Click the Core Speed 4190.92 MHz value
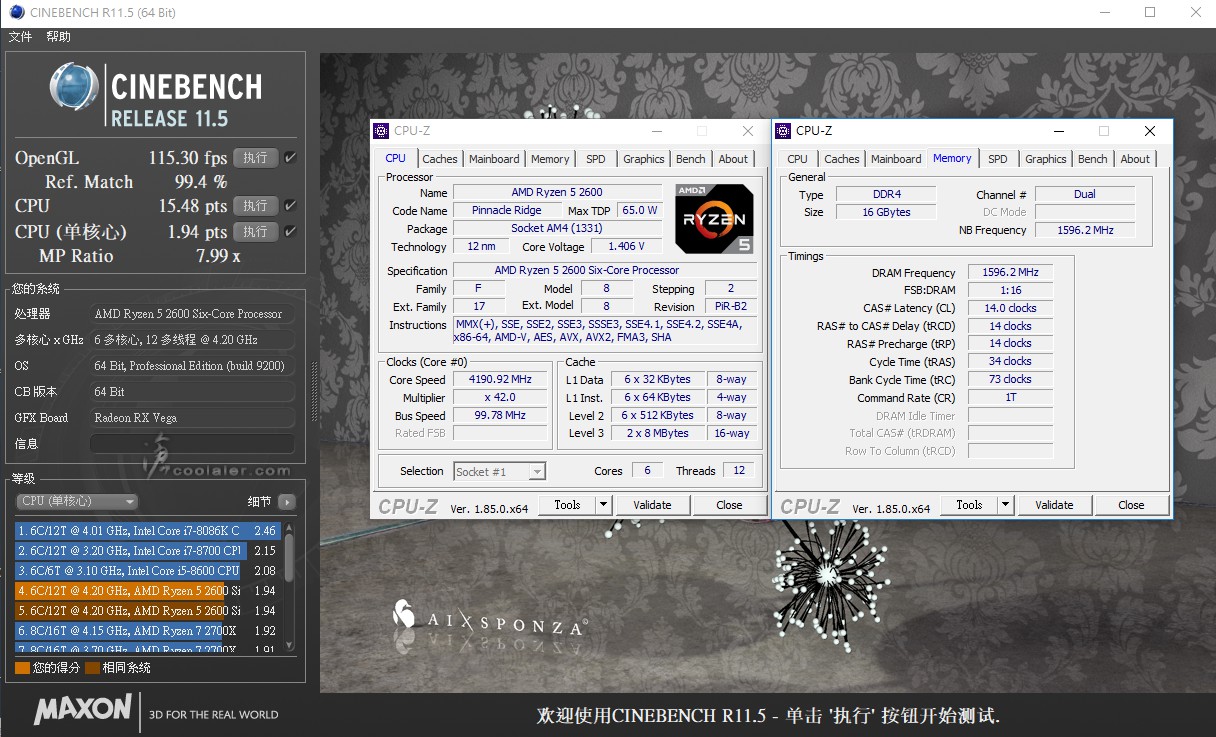The image size is (1216, 737). point(500,380)
